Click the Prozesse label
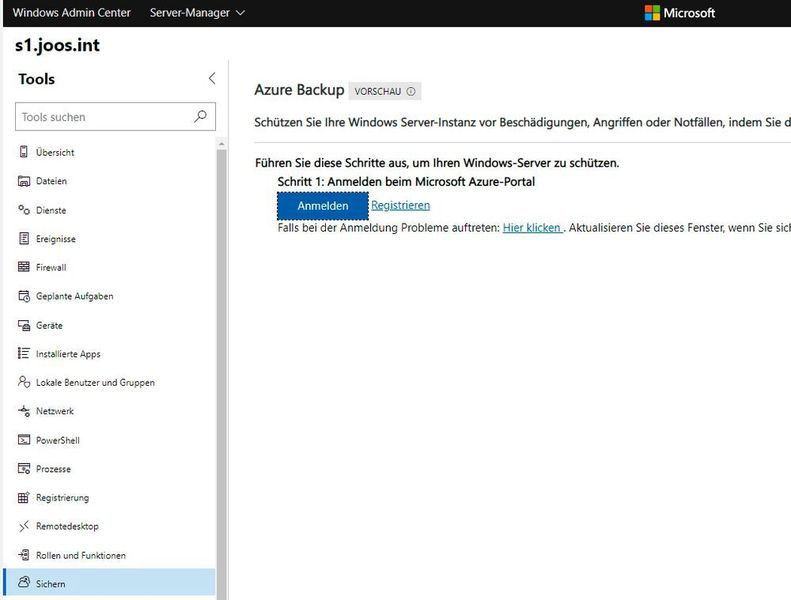Screen dimensions: 791x600 [x=53, y=469]
